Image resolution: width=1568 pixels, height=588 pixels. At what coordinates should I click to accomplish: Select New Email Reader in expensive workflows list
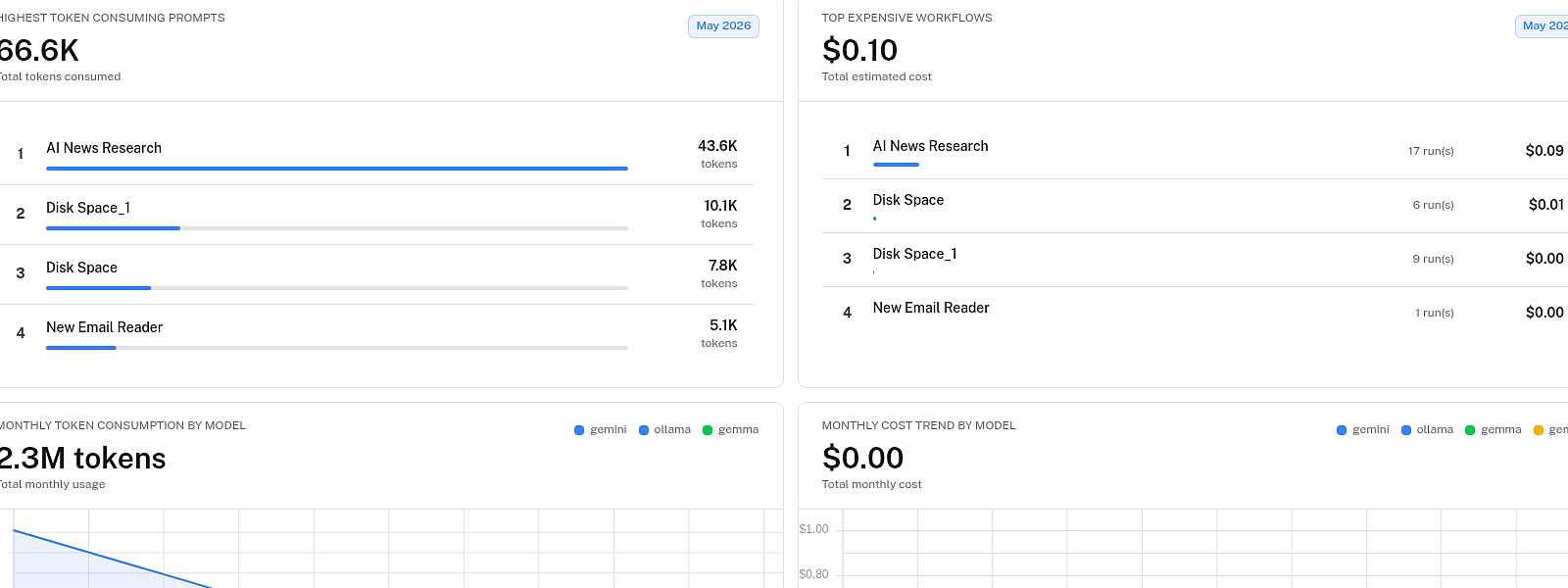point(931,308)
